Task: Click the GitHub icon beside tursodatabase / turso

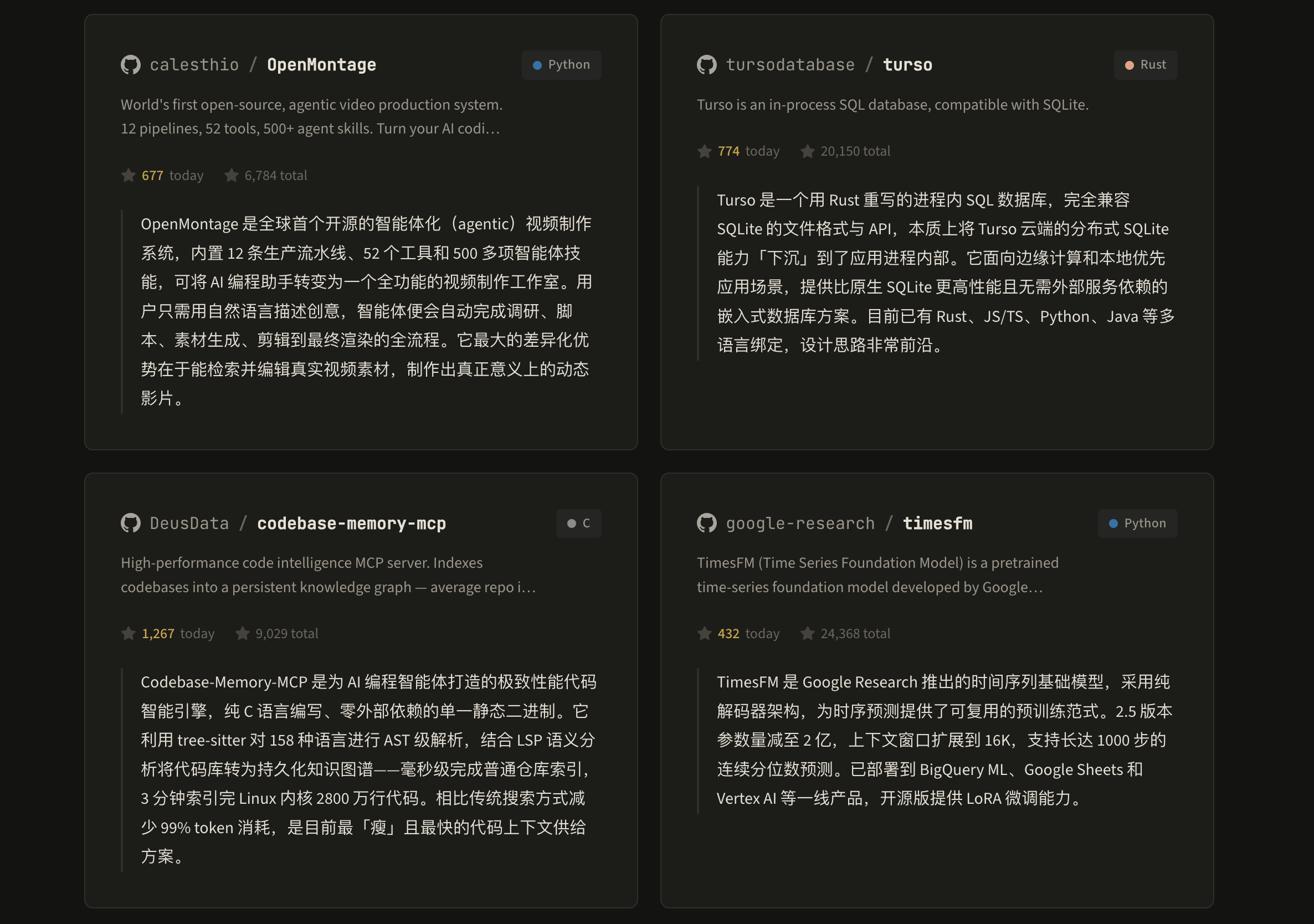Action: (707, 65)
